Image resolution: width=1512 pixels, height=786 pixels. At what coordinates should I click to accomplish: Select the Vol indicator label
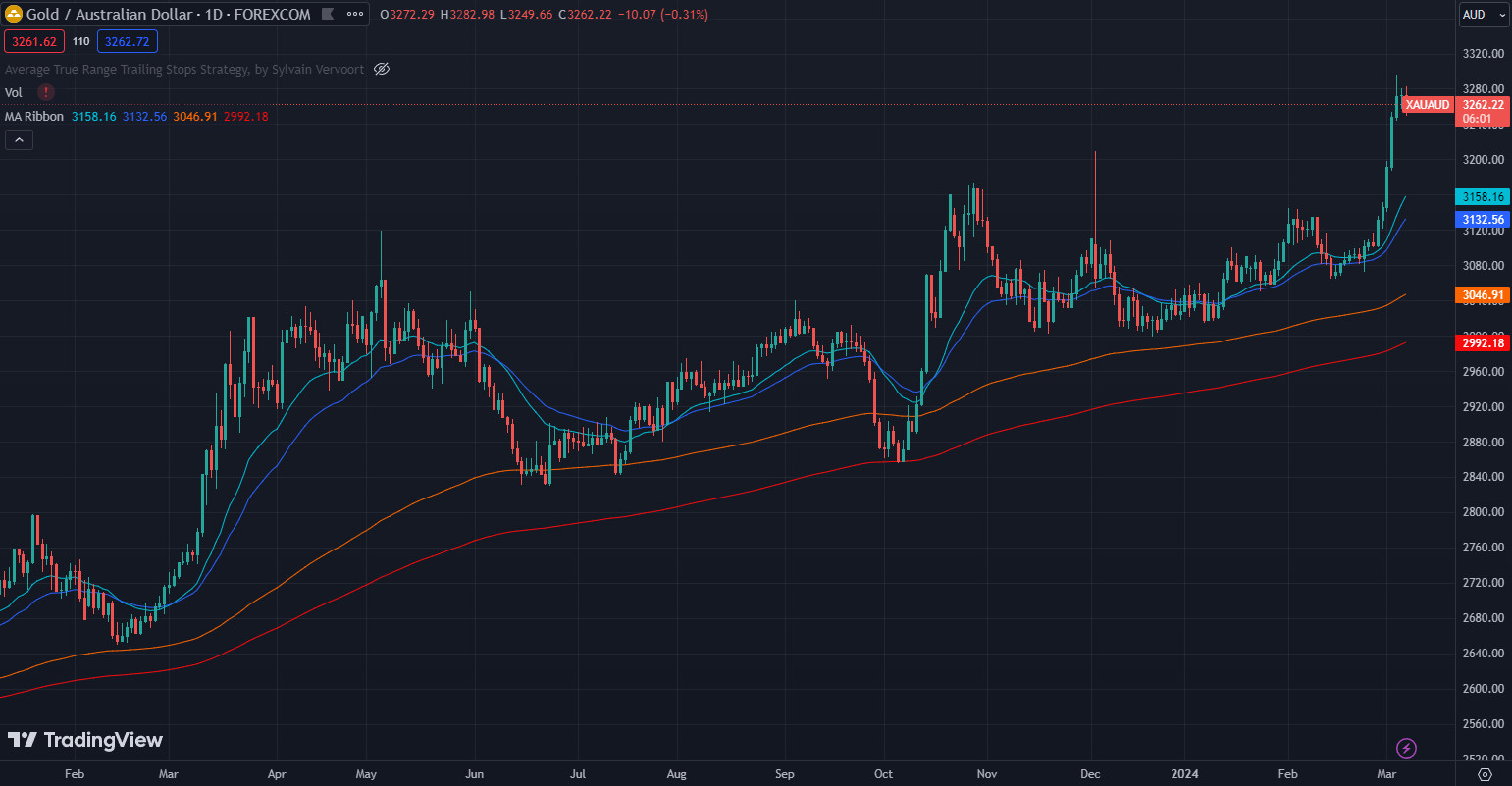point(14,92)
